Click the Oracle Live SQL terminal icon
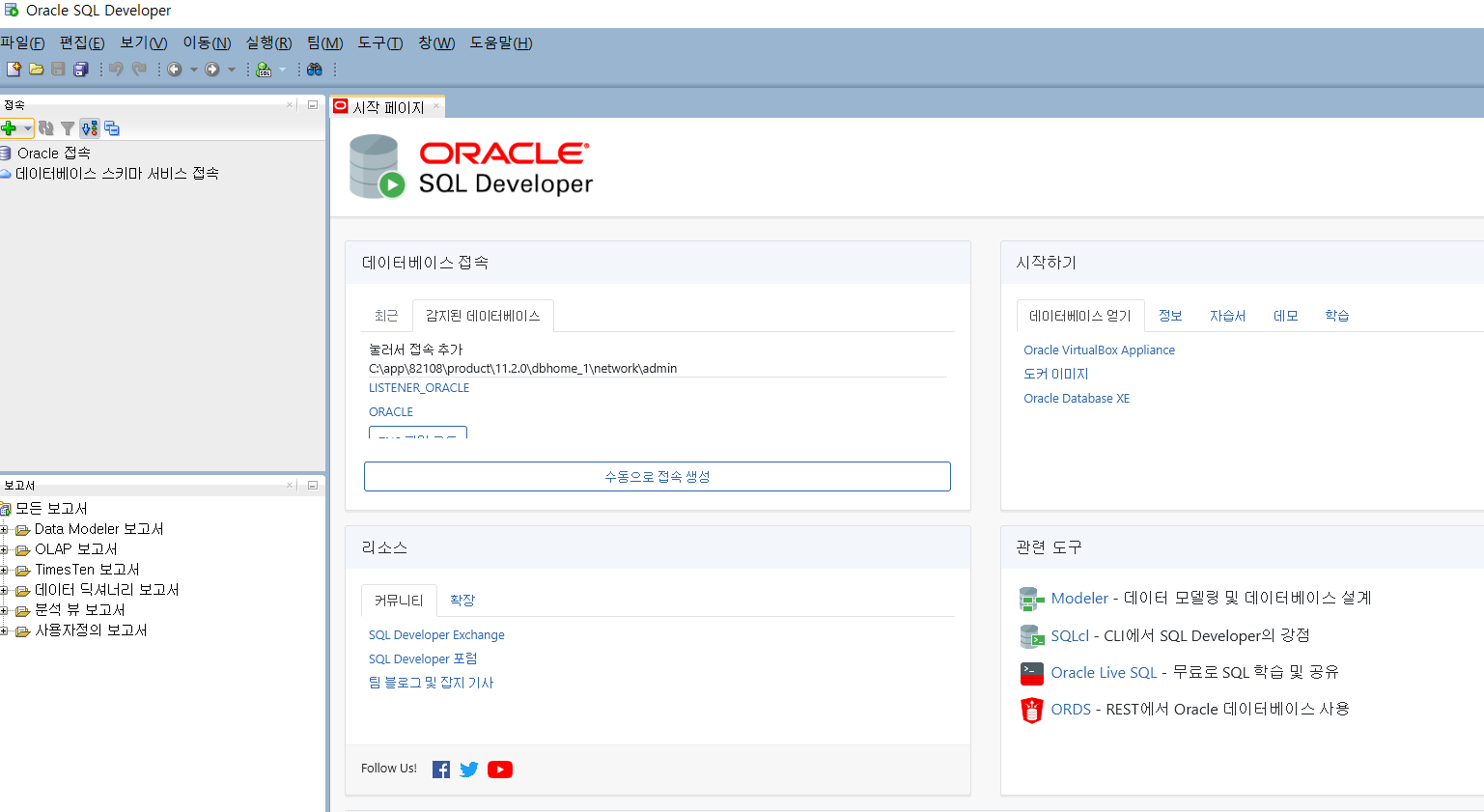Viewport: 1484px width, 812px height. (1032, 673)
